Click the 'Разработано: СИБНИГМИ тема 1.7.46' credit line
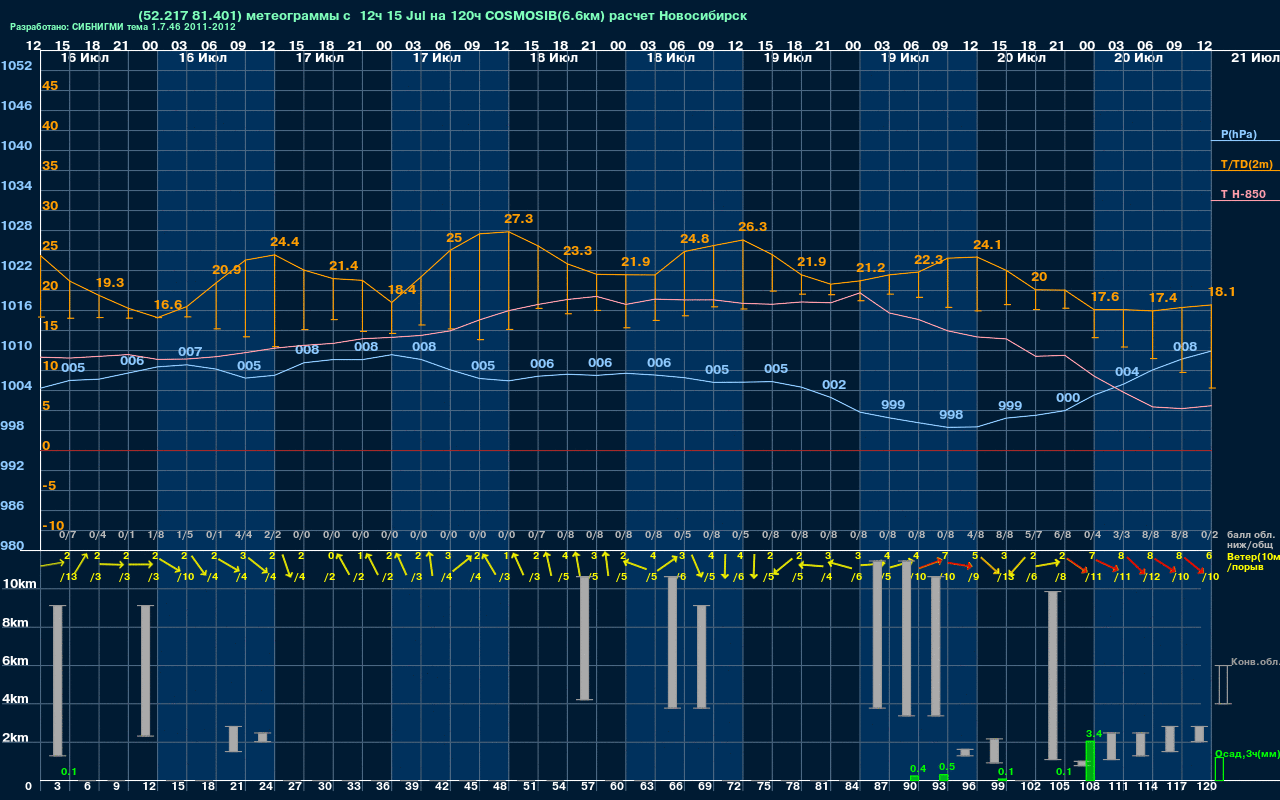 coord(123,27)
